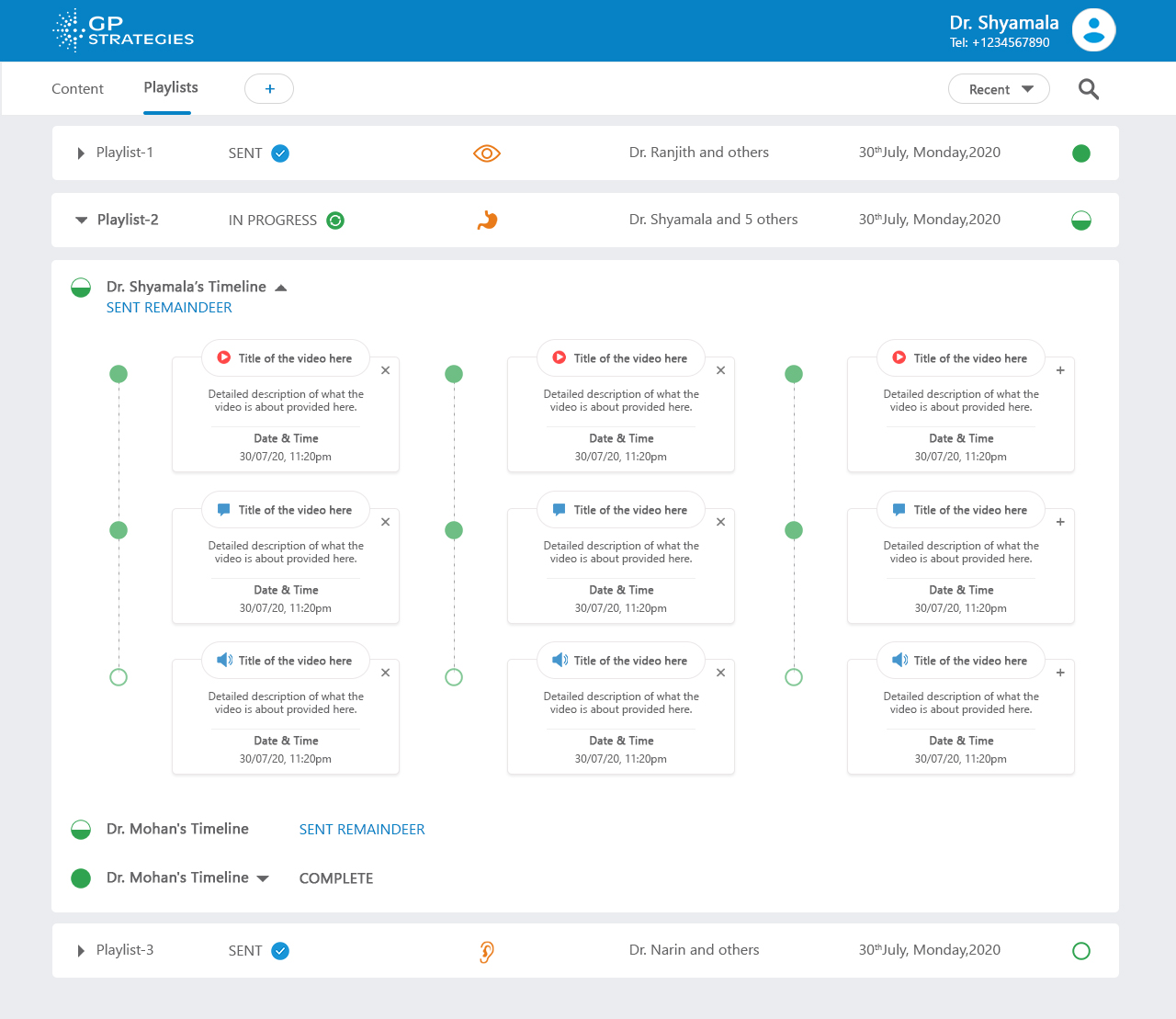Click the blue sent checkmark on Playlist-1
The height and width of the screenshot is (1019, 1176).
point(280,153)
